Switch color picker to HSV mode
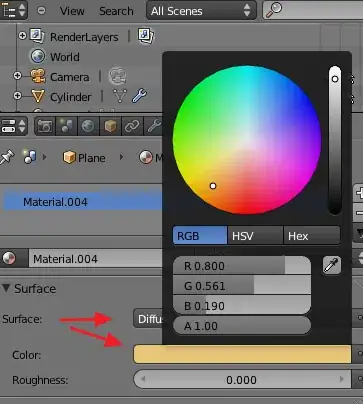363x404 pixels. click(x=255, y=236)
